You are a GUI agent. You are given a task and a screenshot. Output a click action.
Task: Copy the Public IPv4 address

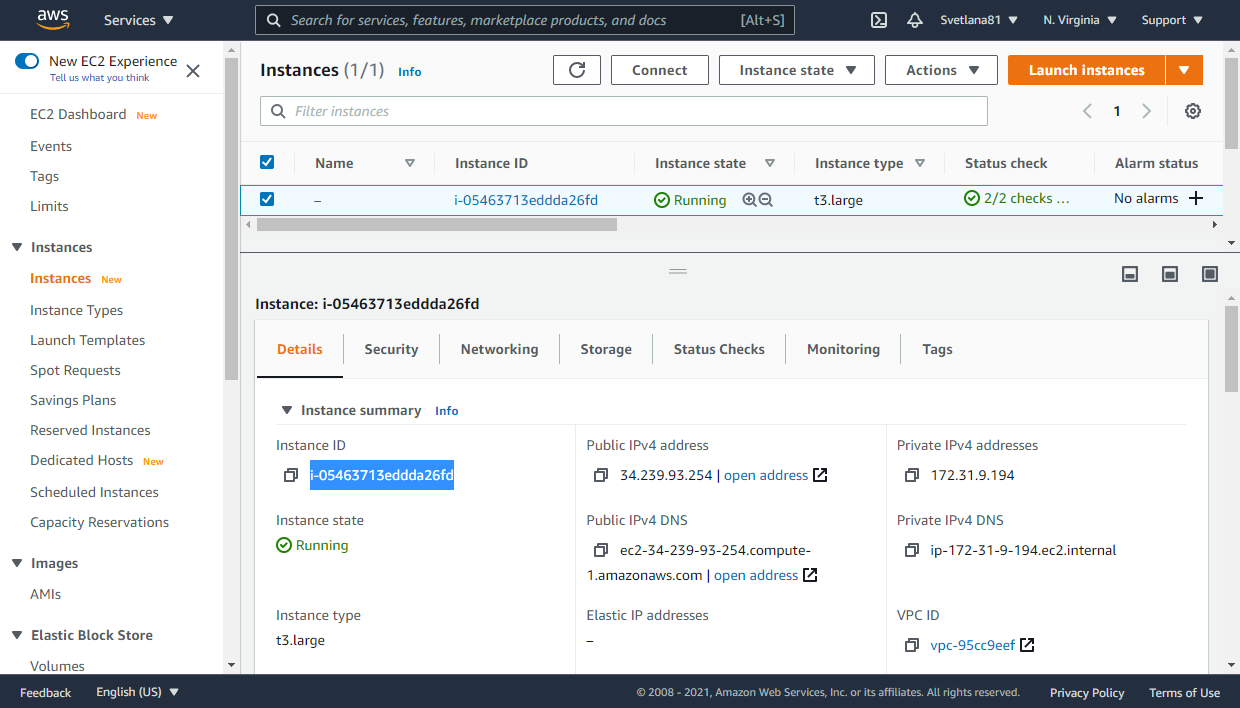[x=600, y=475]
